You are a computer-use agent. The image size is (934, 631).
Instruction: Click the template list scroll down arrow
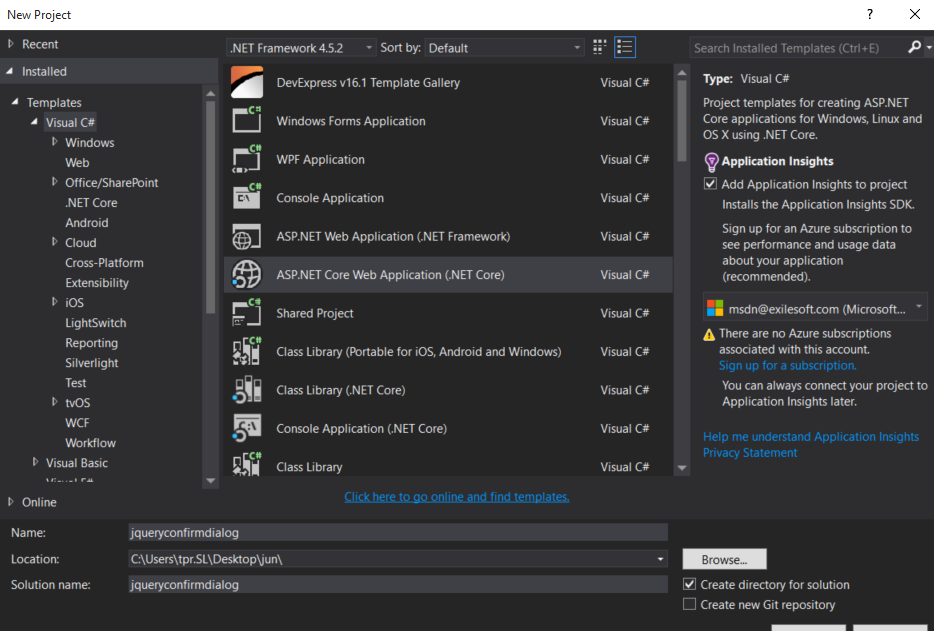[682, 468]
